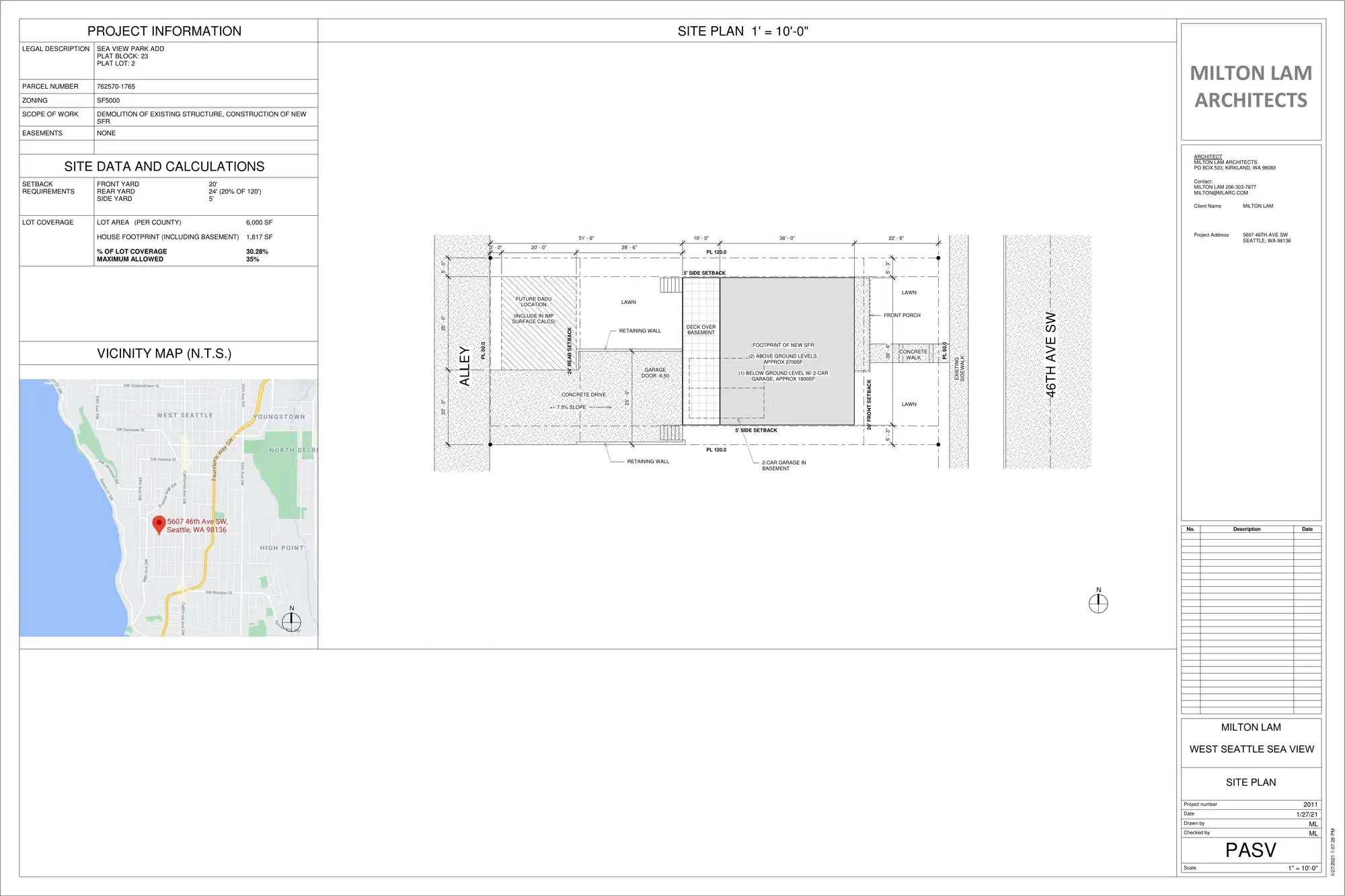Select the 6,000 SF lot area value

pyautogui.click(x=260, y=222)
